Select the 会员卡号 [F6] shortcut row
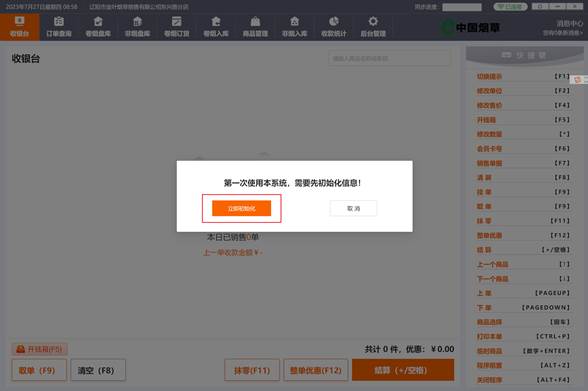 click(x=523, y=149)
